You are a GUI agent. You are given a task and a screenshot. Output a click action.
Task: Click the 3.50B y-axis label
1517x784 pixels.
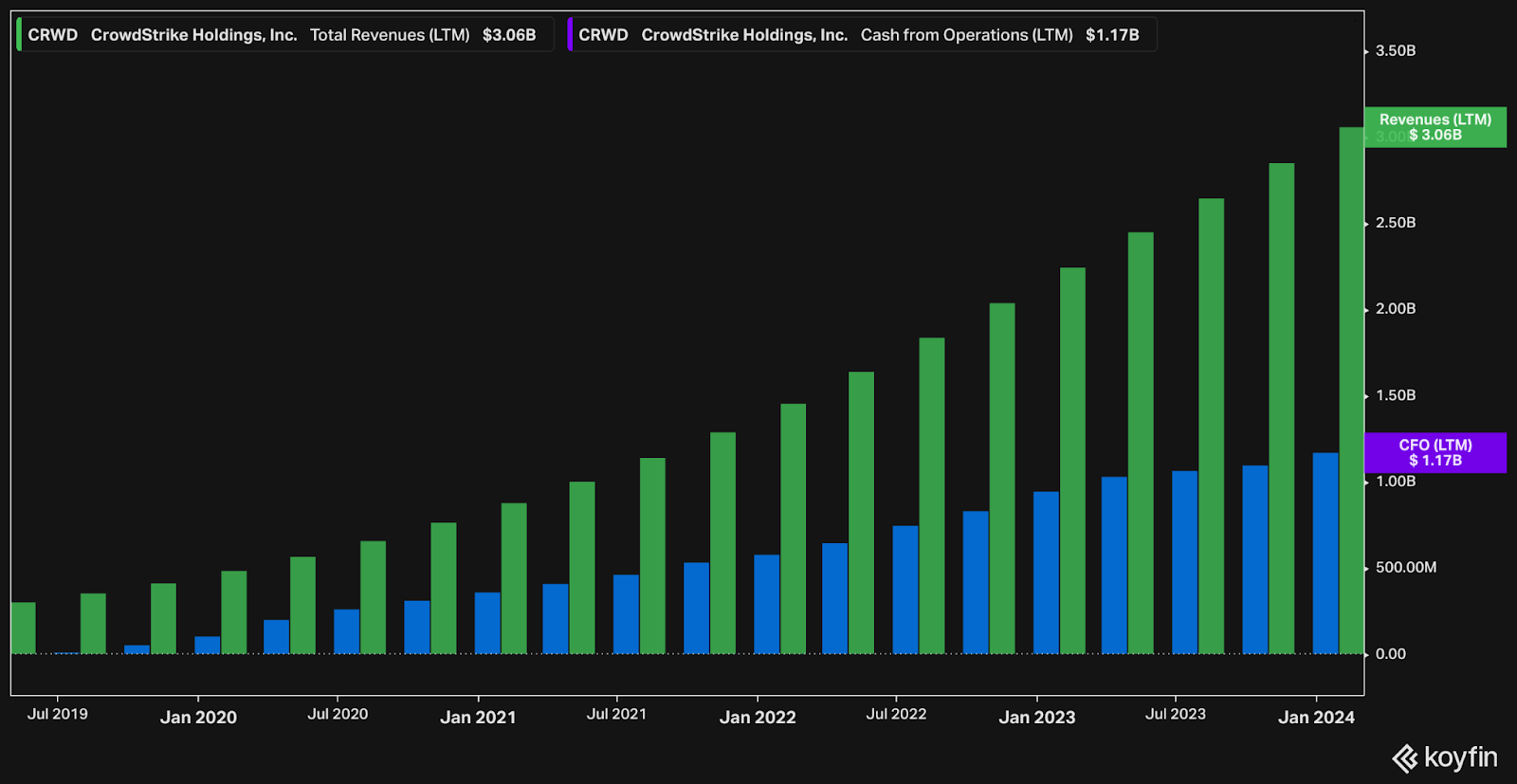click(1395, 51)
